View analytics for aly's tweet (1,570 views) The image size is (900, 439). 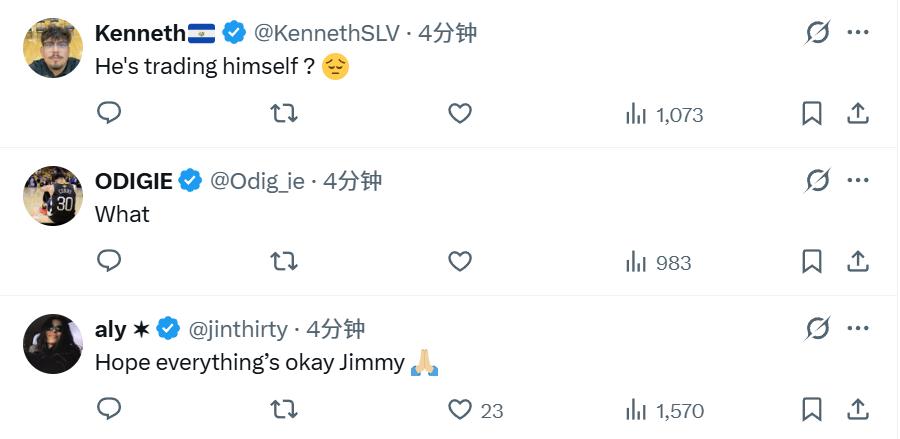click(664, 409)
